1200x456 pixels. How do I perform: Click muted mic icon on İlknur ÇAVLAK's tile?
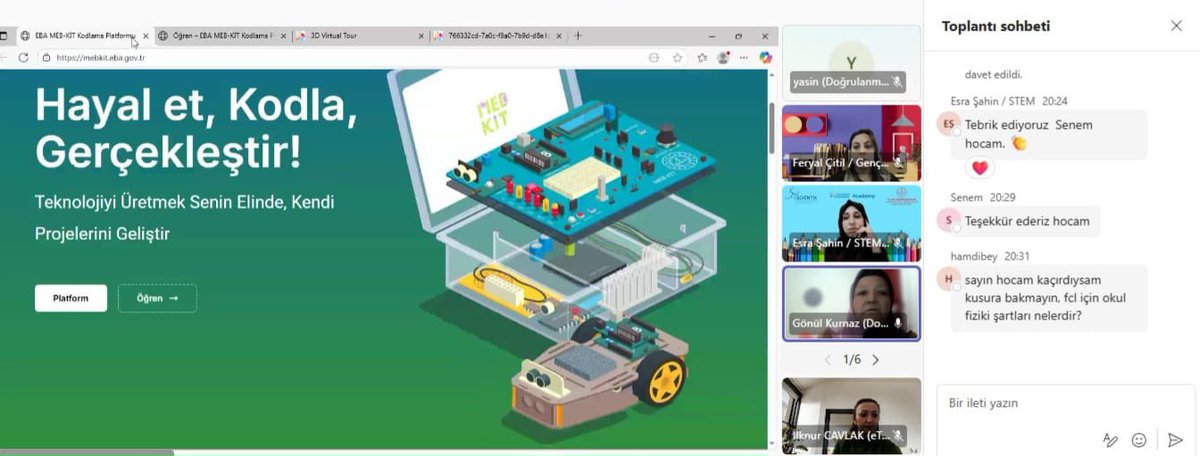[897, 436]
